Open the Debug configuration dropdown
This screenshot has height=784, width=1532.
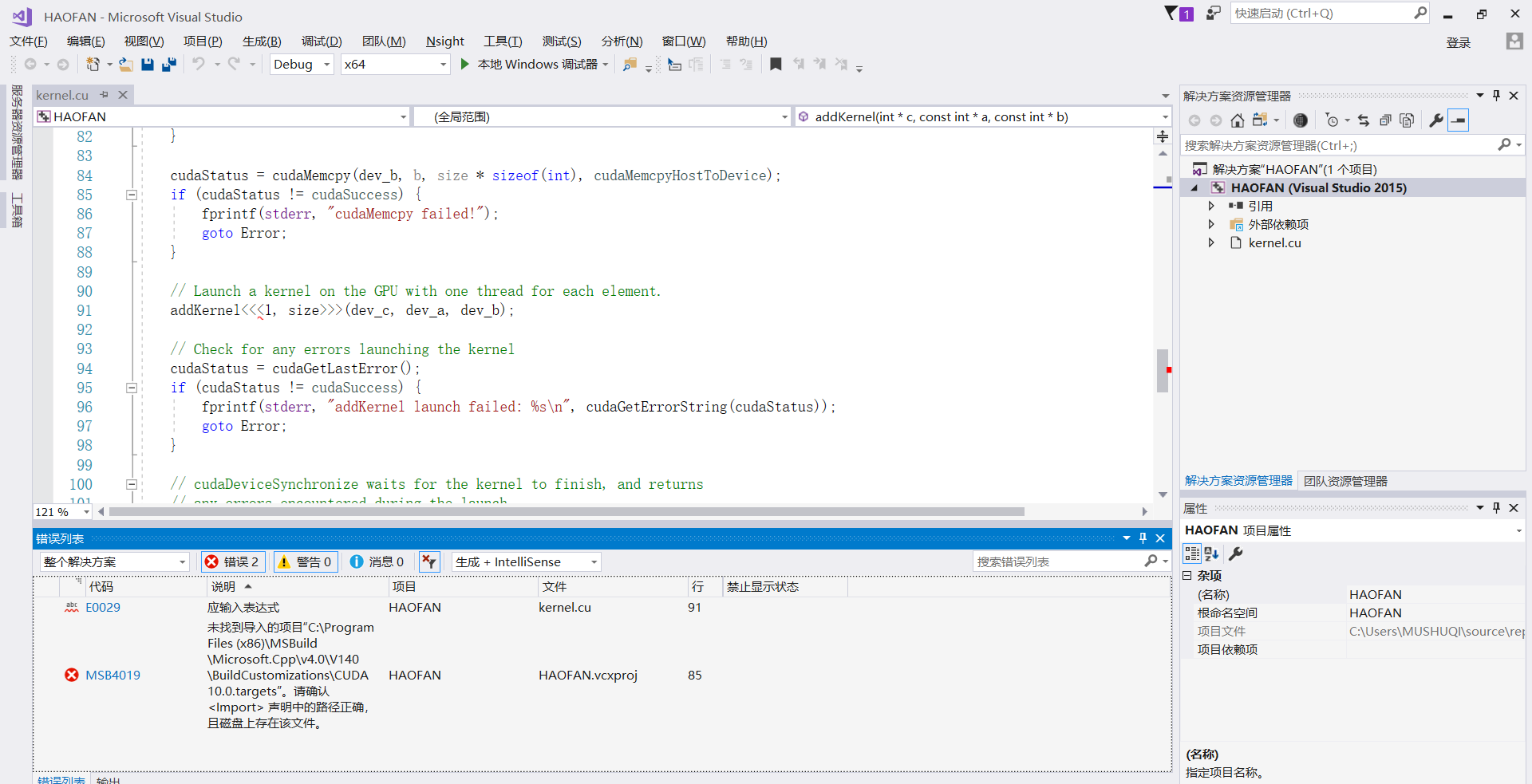click(x=302, y=65)
